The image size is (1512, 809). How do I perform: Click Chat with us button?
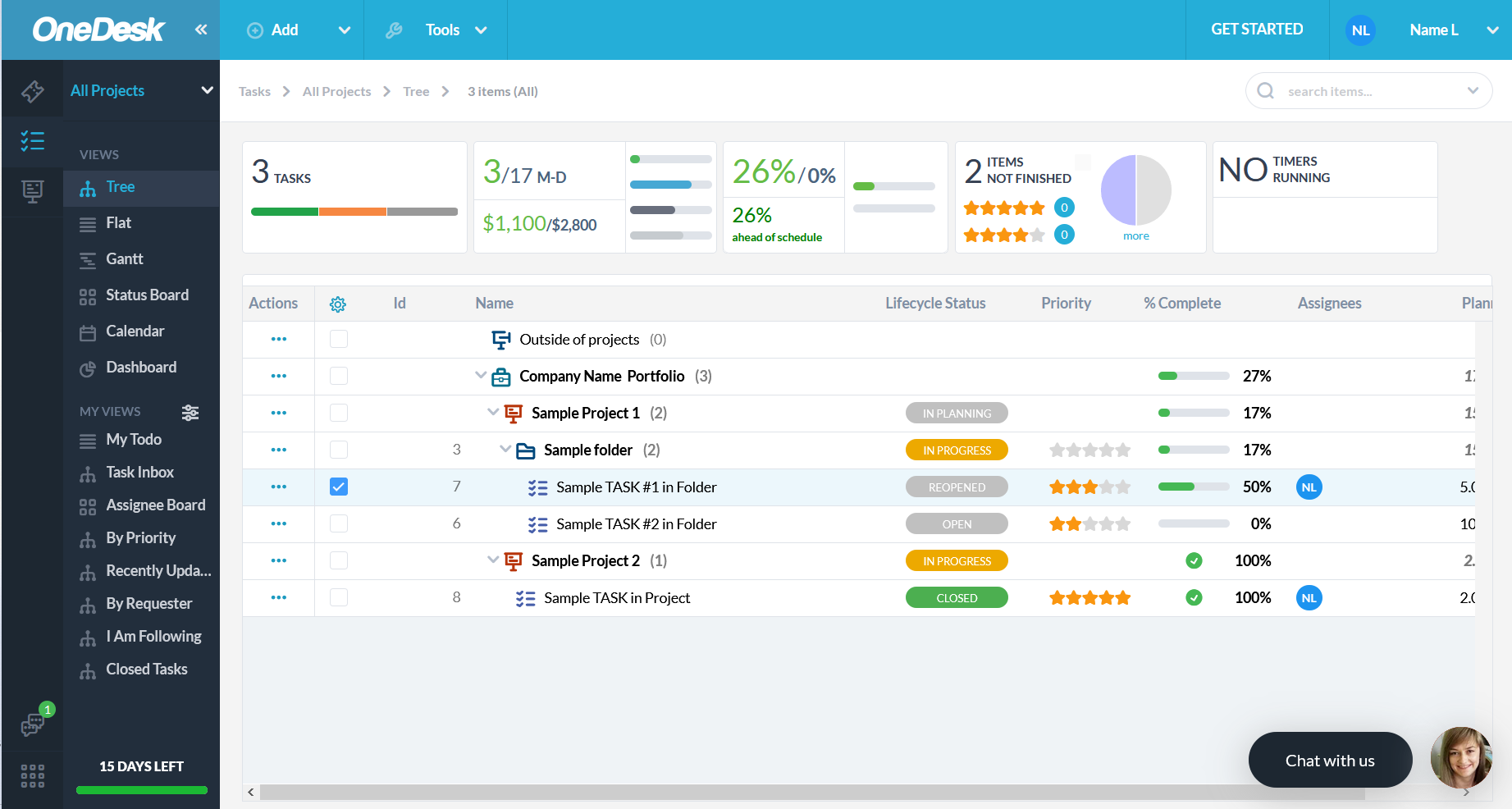[x=1330, y=761]
